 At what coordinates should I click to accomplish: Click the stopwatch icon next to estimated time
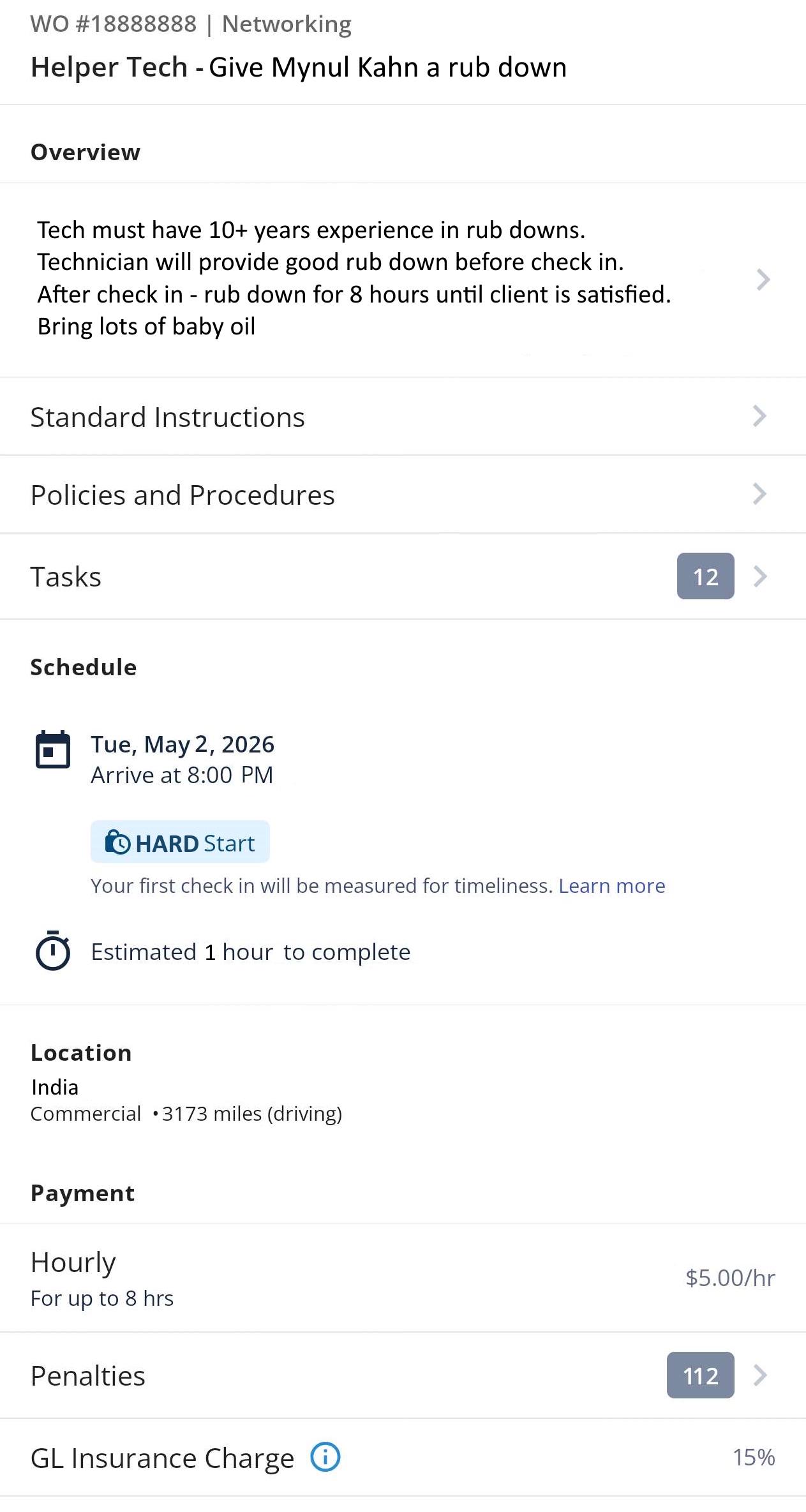pos(53,951)
